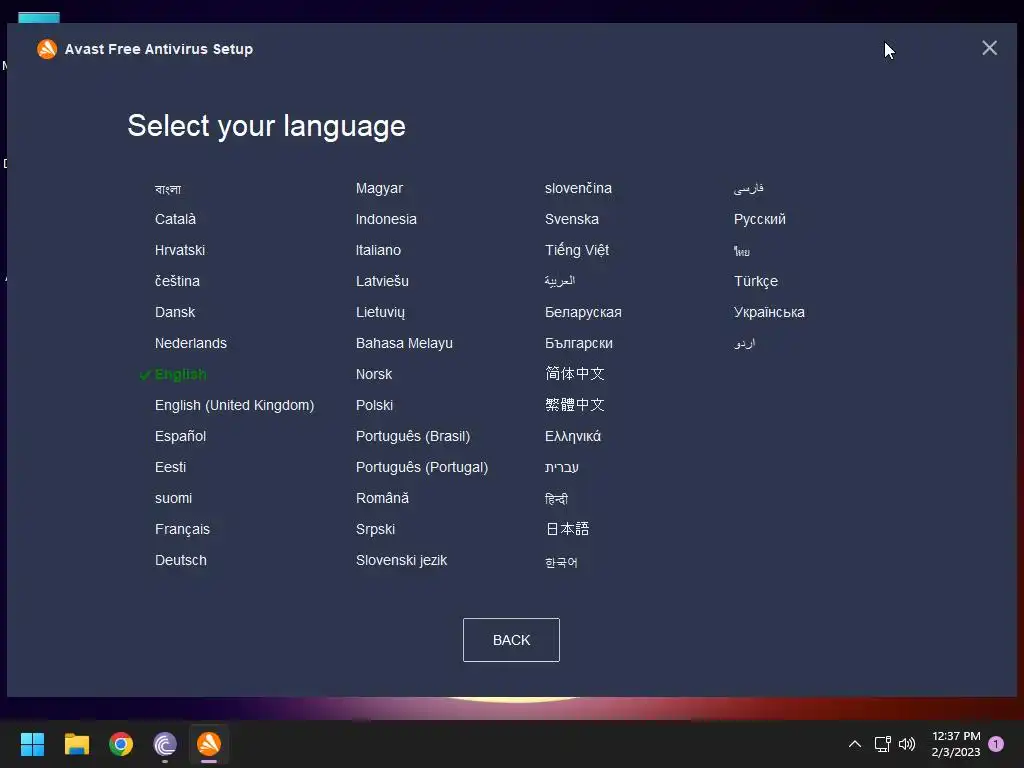Viewport: 1024px width, 768px height.
Task: Choose Bahasa Melayu language
Action: point(404,344)
